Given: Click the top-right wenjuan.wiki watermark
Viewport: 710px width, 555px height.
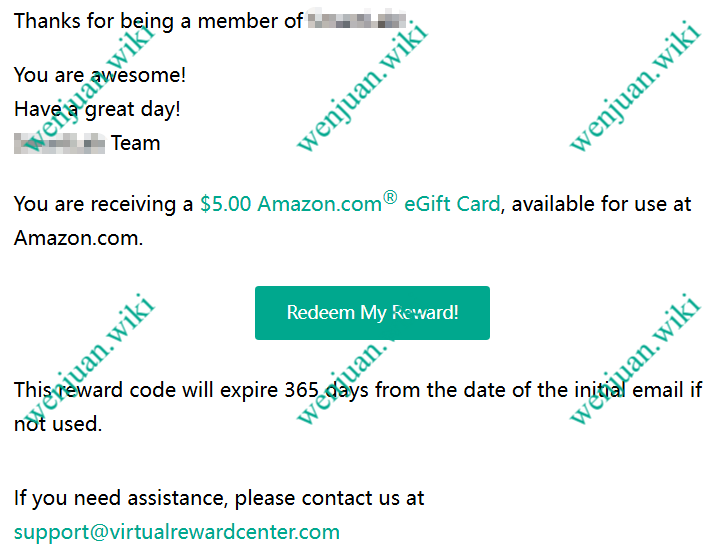Looking at the screenshot, I should click(x=636, y=86).
